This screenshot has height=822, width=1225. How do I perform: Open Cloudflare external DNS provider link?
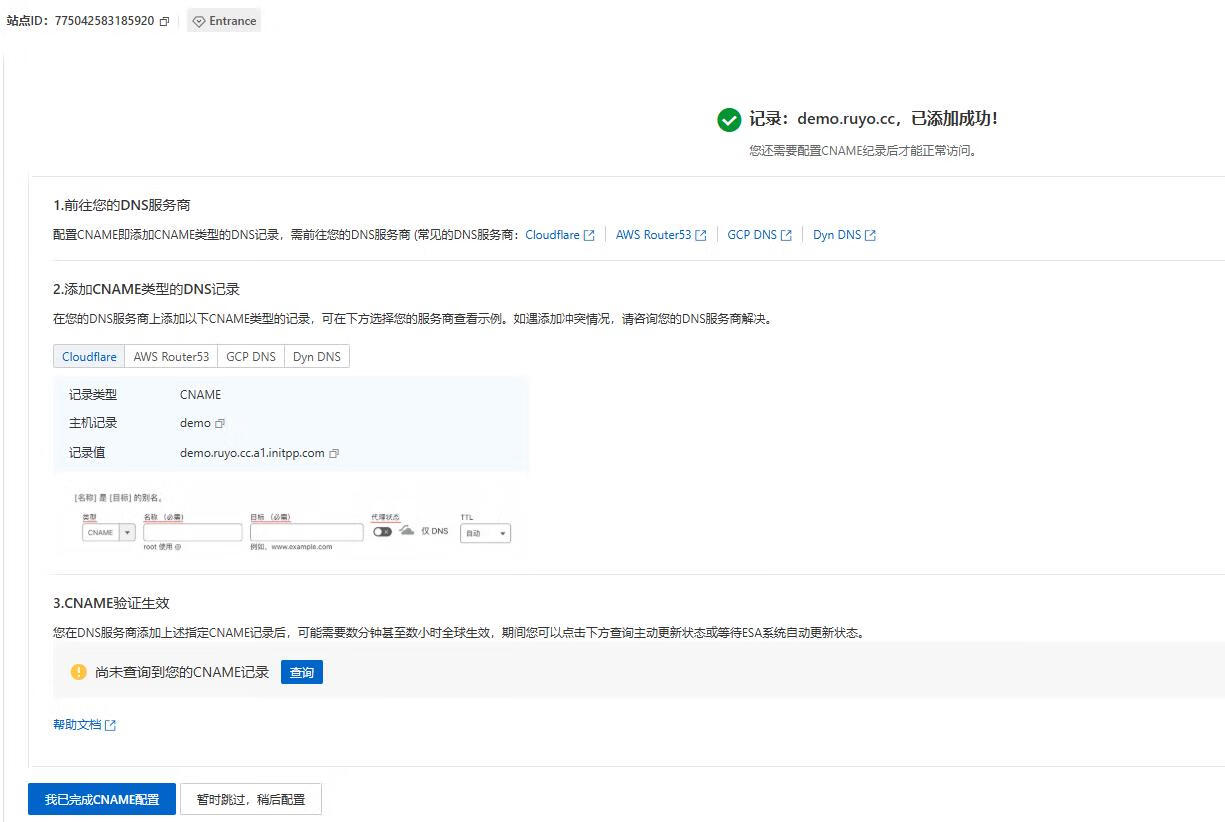[x=559, y=235]
